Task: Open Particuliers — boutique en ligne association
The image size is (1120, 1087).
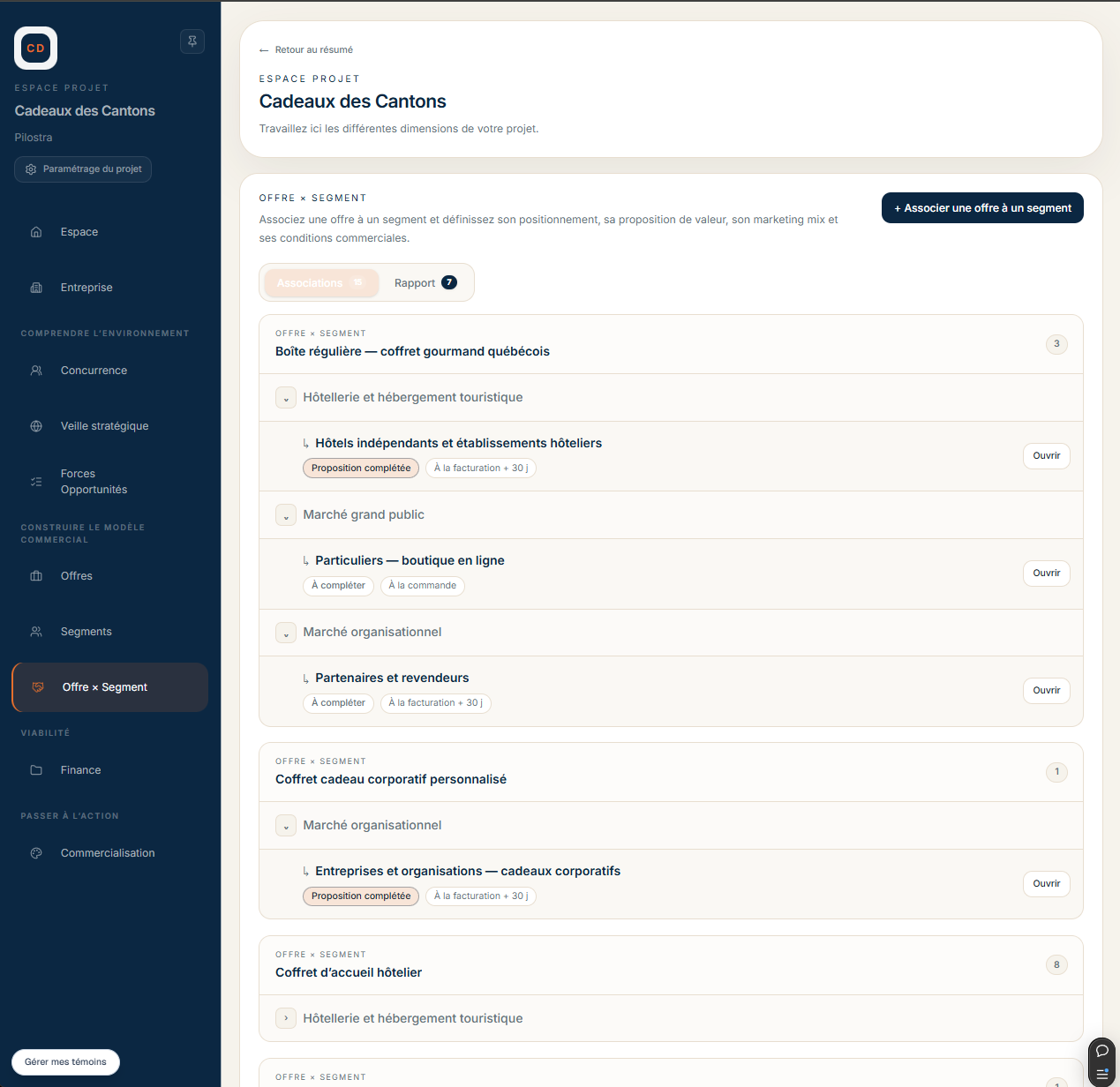Action: (1047, 573)
